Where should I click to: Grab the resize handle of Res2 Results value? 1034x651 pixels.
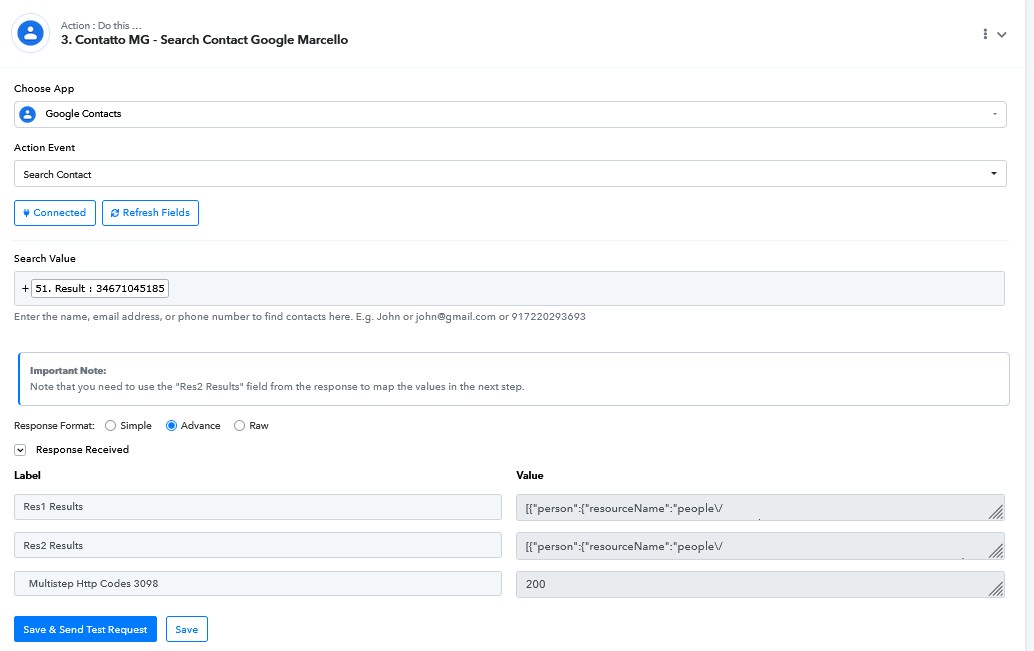[996, 552]
